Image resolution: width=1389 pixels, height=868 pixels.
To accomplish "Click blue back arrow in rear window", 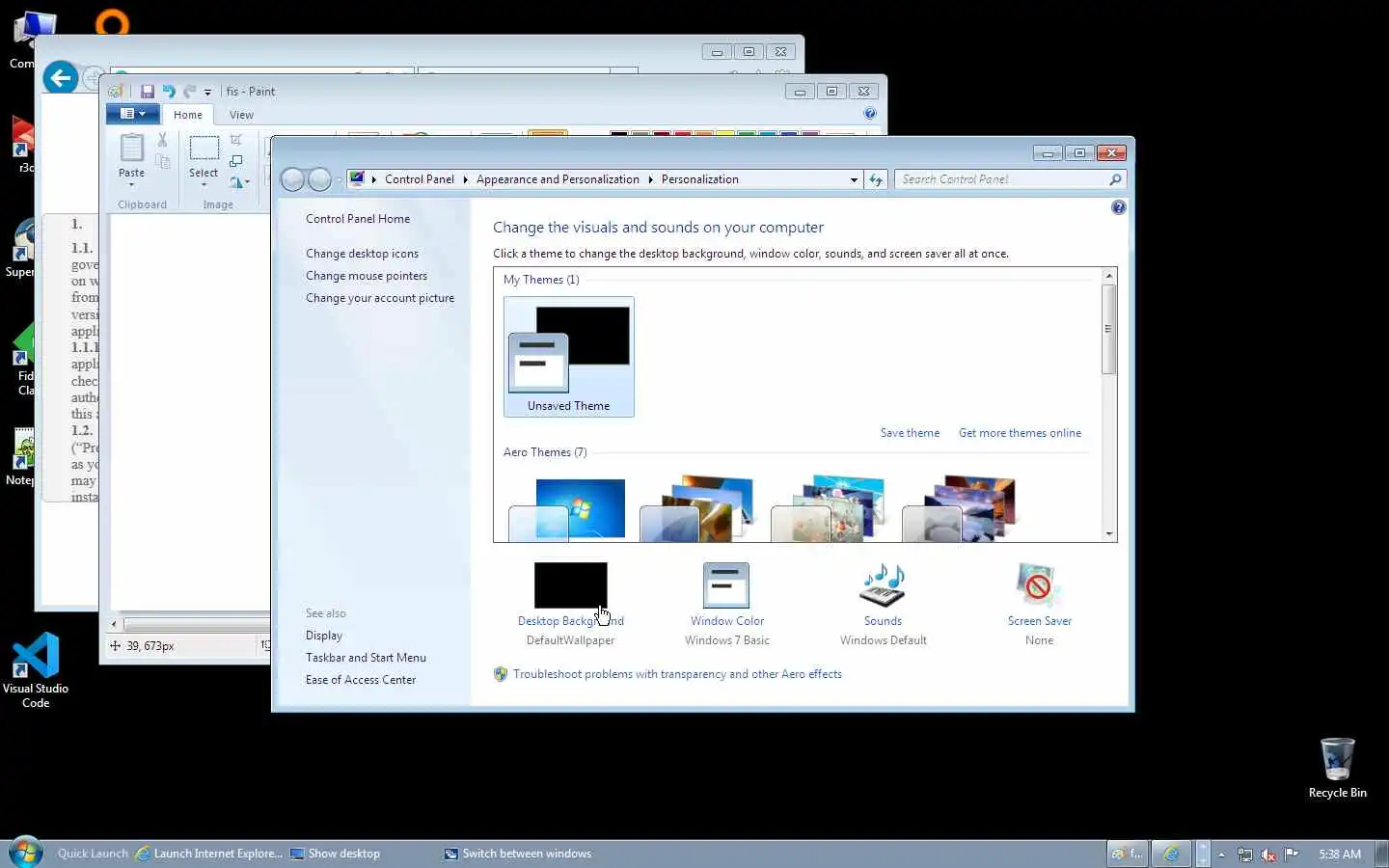I will pos(61,77).
